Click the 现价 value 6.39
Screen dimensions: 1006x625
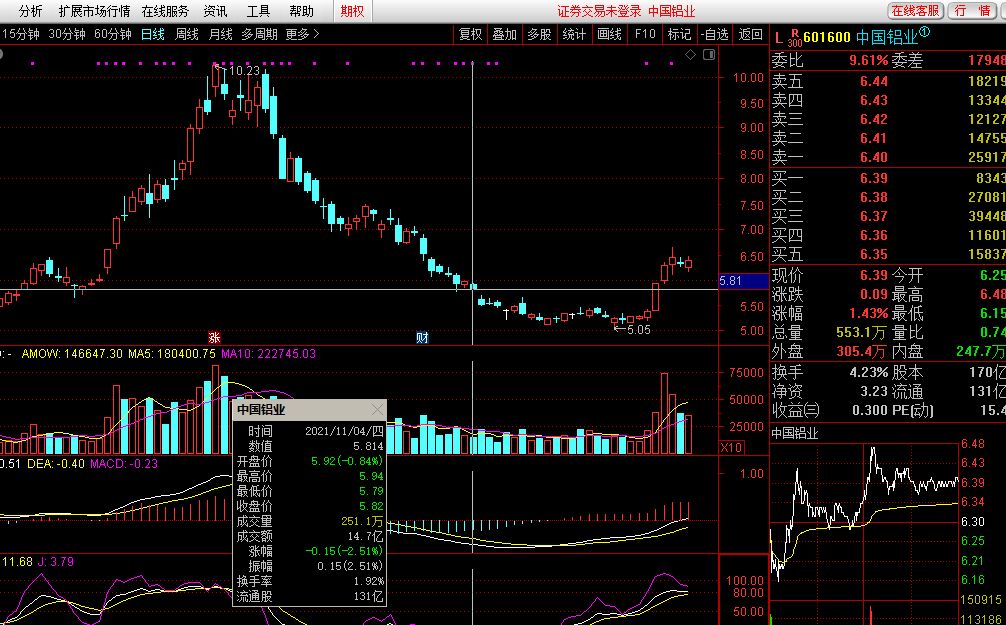pos(874,275)
